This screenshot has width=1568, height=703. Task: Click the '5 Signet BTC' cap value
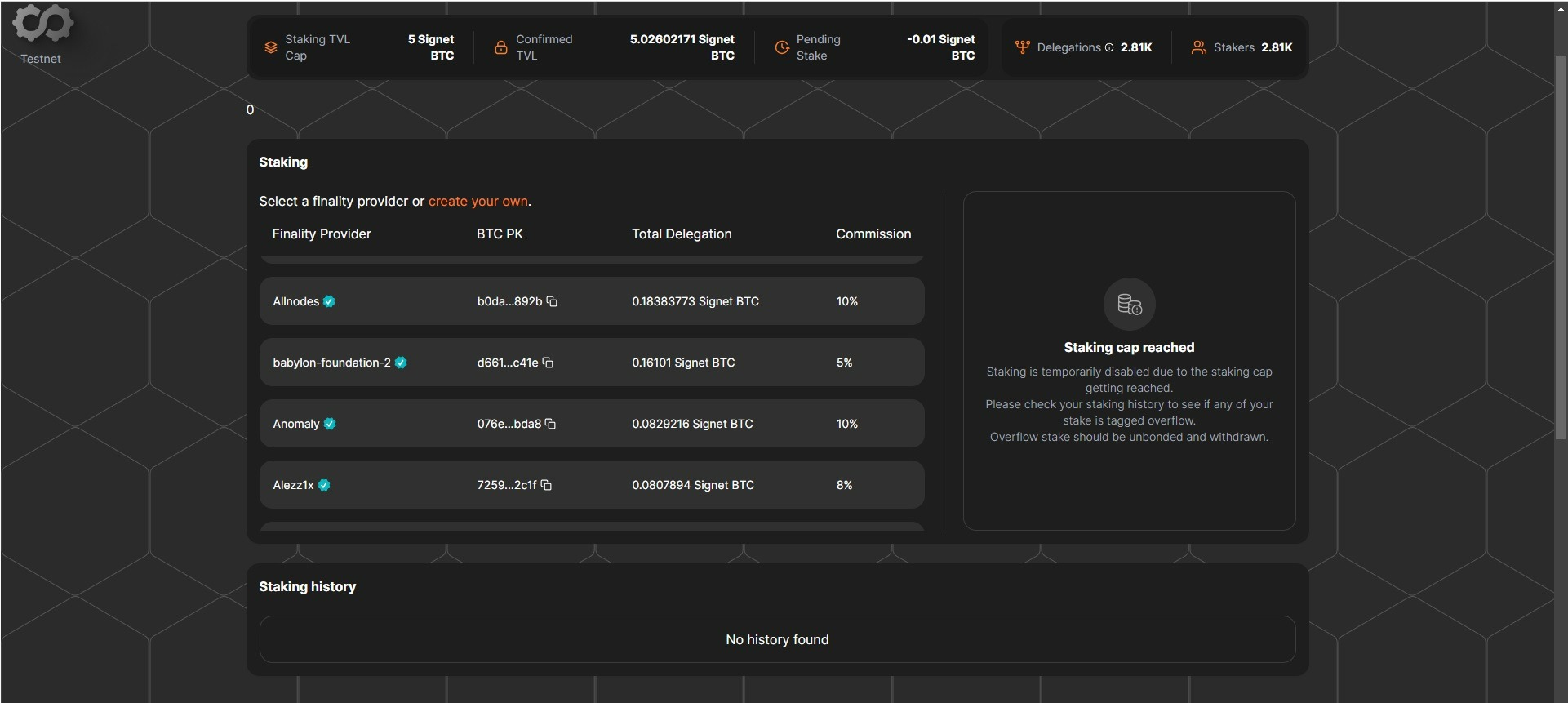point(431,47)
